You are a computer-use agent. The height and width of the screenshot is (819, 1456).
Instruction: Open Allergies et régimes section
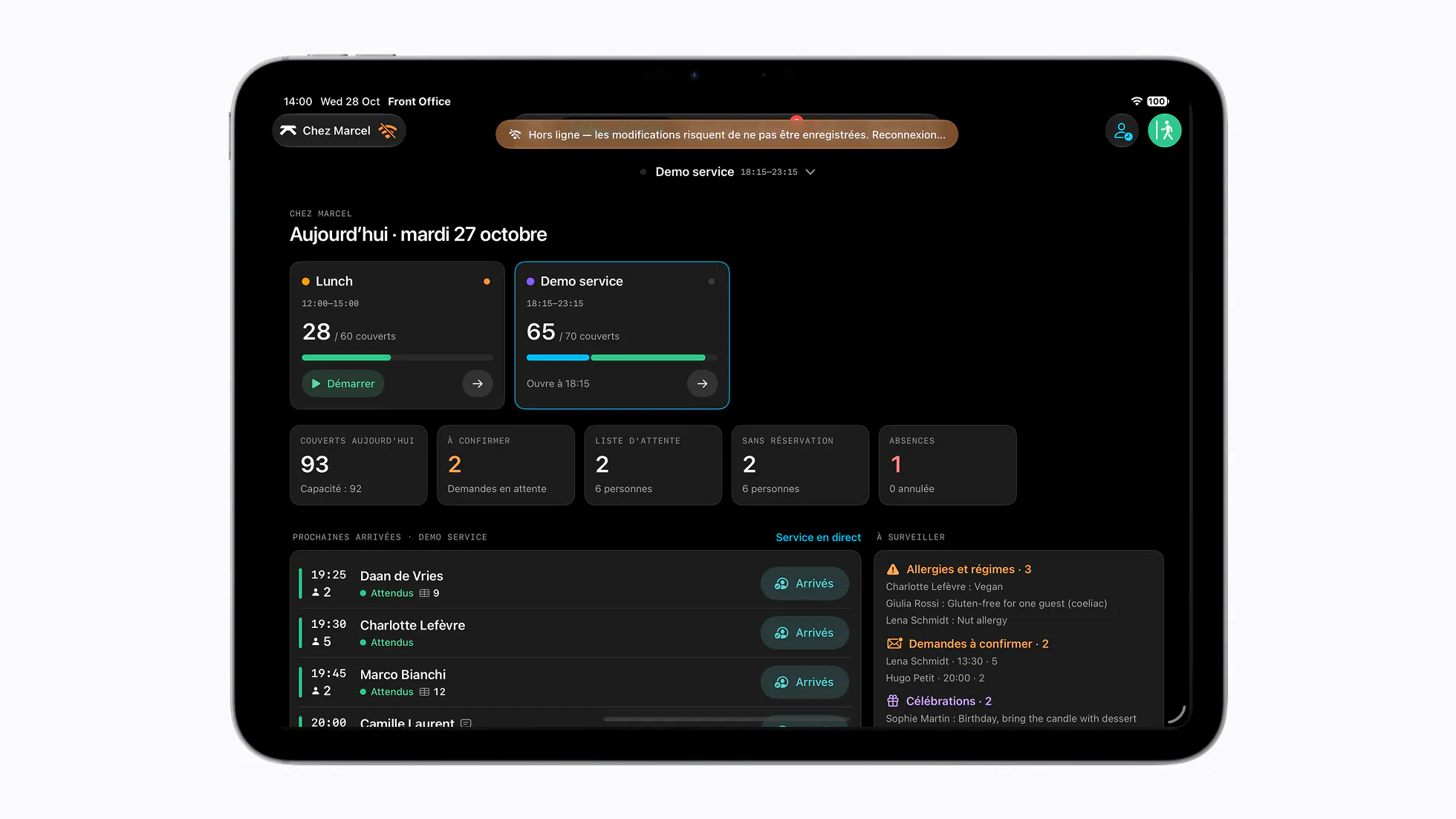tap(969, 569)
